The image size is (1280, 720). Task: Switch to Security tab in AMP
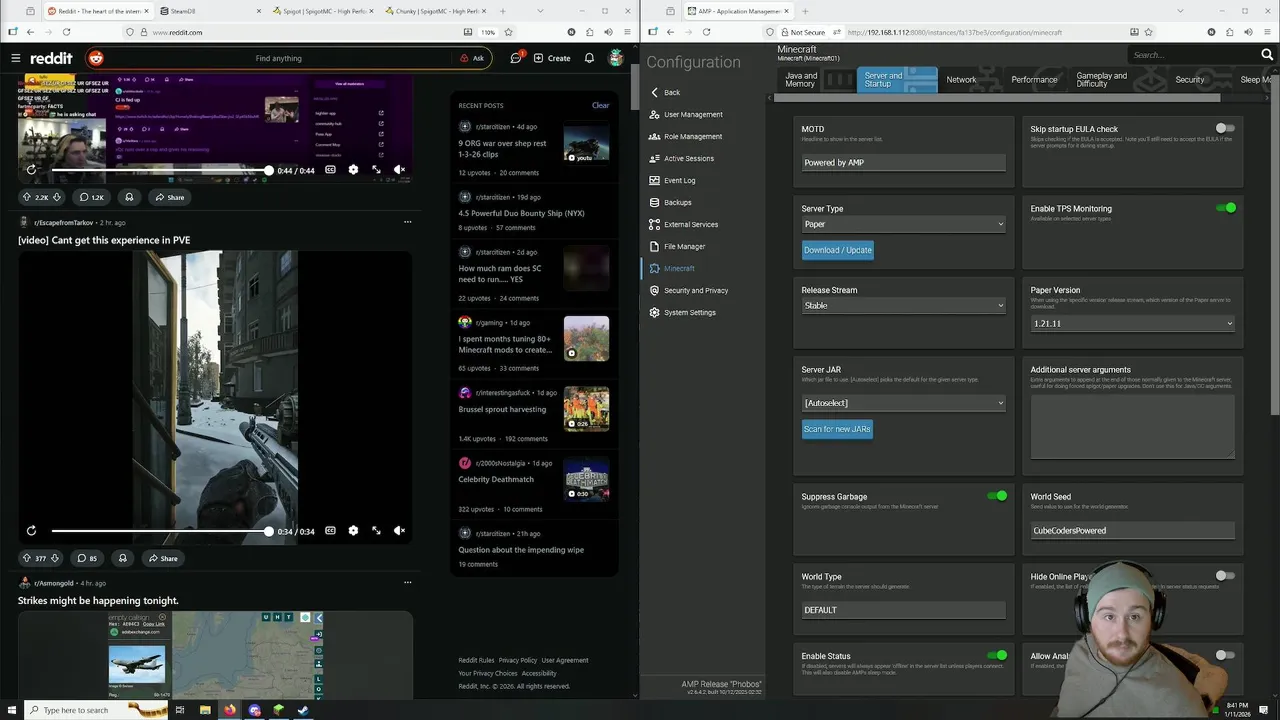click(1190, 80)
